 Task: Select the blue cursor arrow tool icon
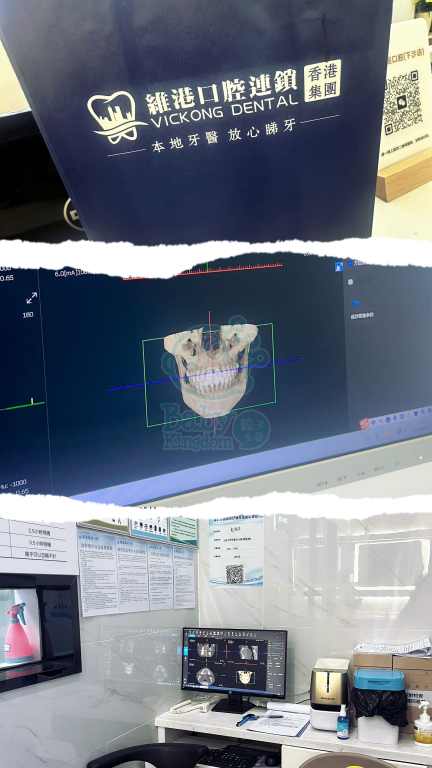point(339,266)
